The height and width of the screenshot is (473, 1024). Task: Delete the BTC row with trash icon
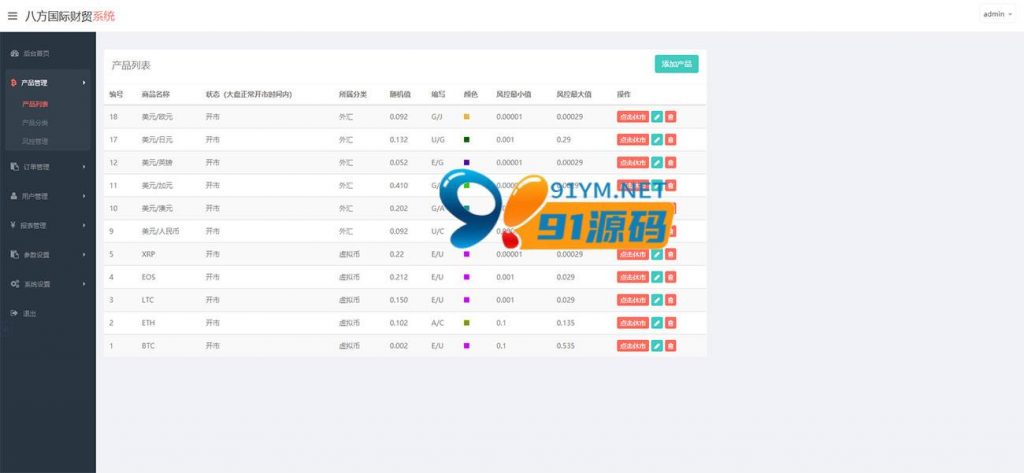point(671,346)
